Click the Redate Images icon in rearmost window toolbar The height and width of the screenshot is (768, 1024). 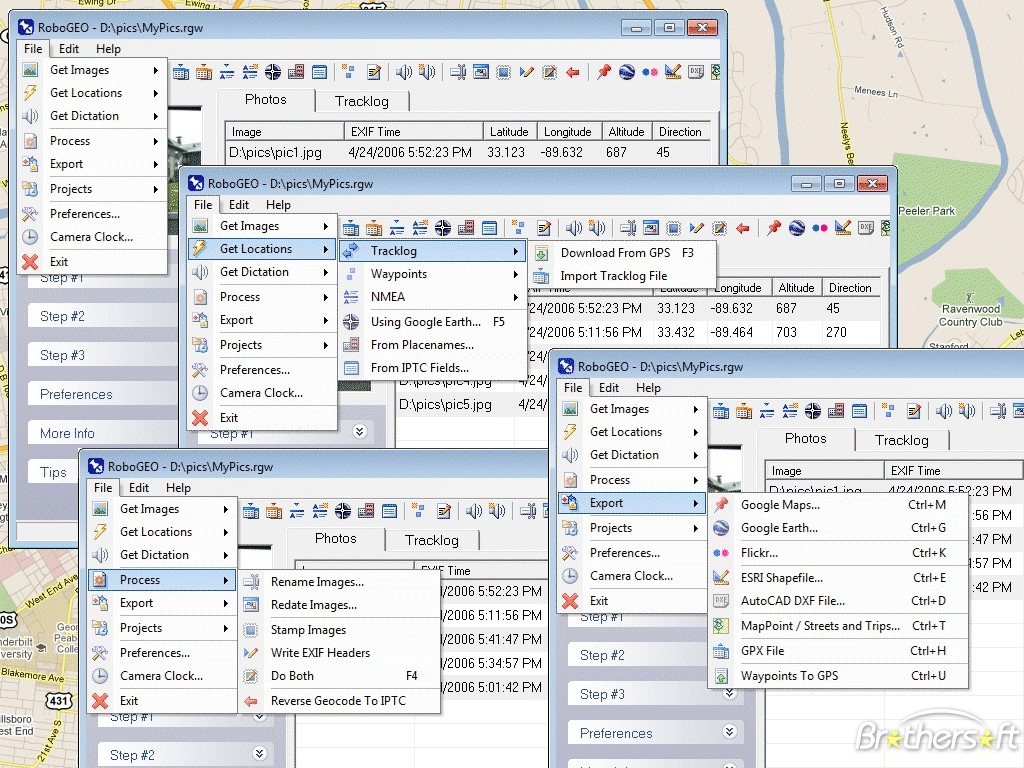pyautogui.click(x=481, y=72)
